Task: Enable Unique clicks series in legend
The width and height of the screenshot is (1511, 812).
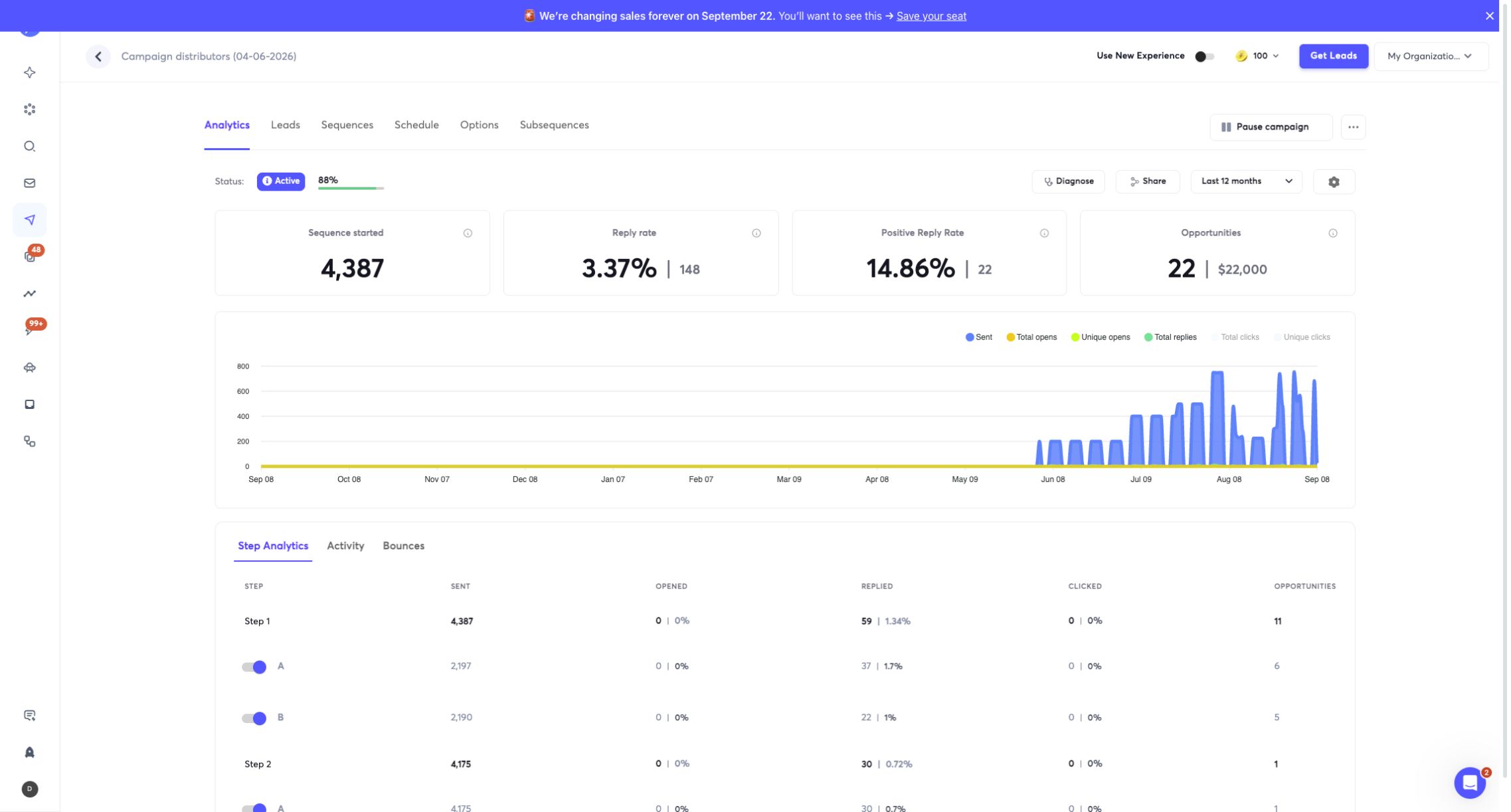Action: [x=1302, y=337]
